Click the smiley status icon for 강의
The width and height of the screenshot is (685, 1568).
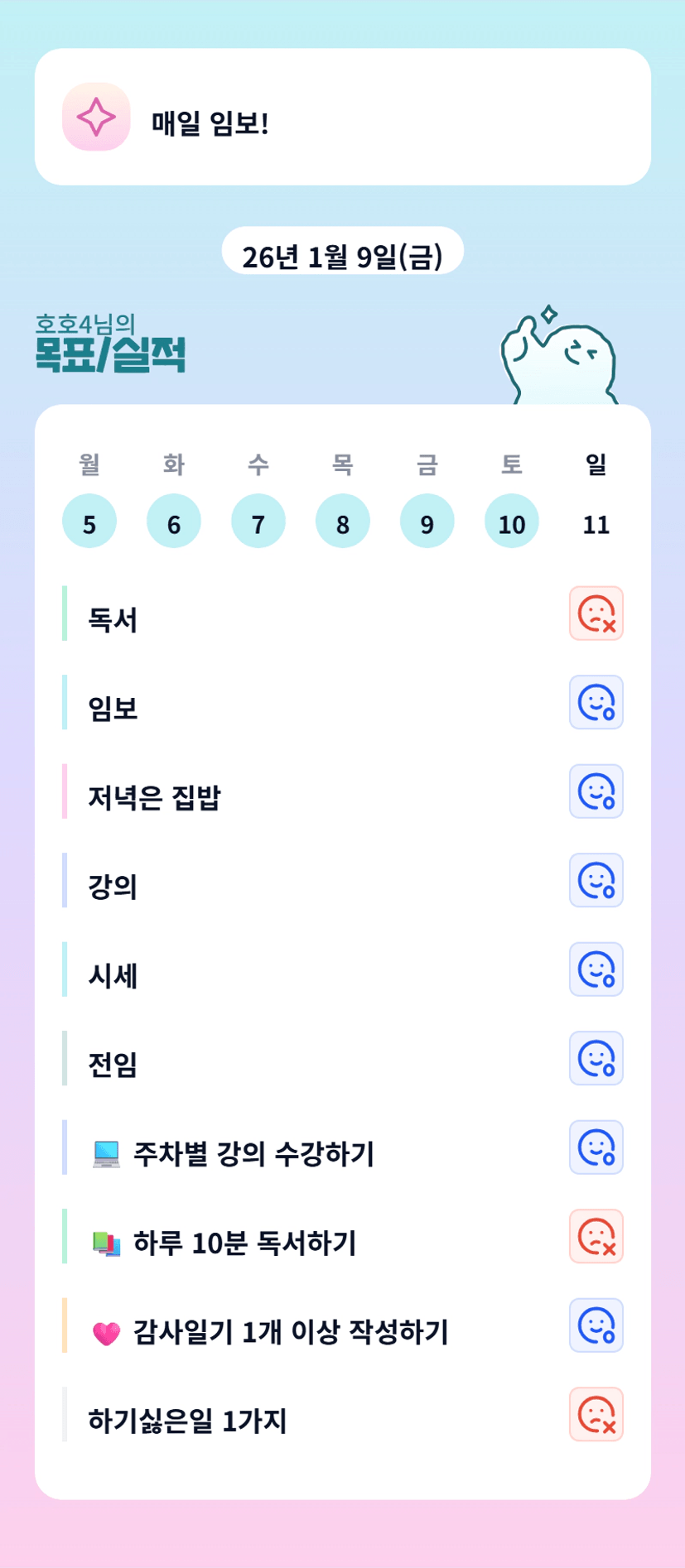[596, 881]
